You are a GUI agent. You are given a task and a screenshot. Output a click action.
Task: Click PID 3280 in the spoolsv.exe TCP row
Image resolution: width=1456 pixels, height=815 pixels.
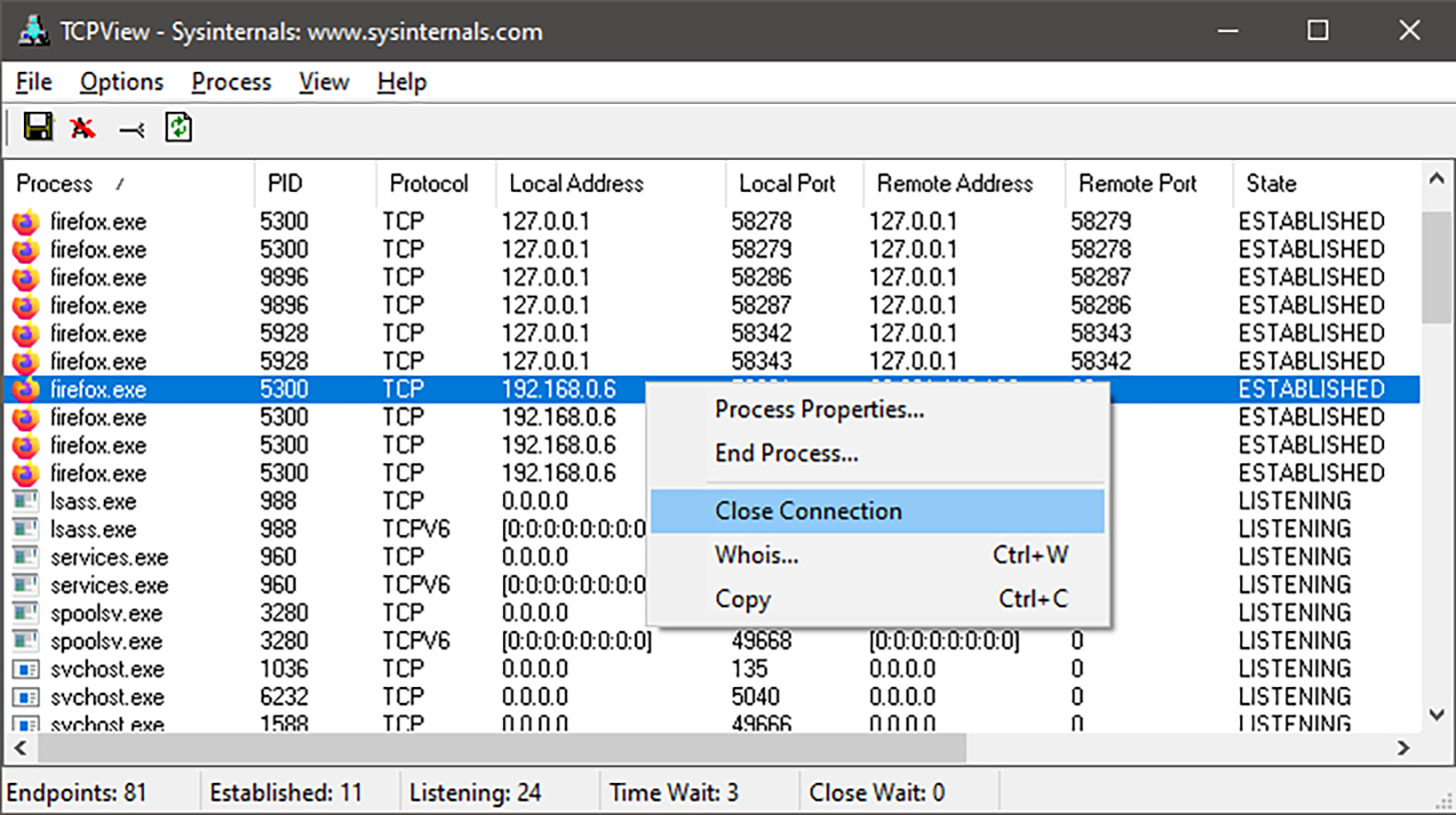point(285,613)
